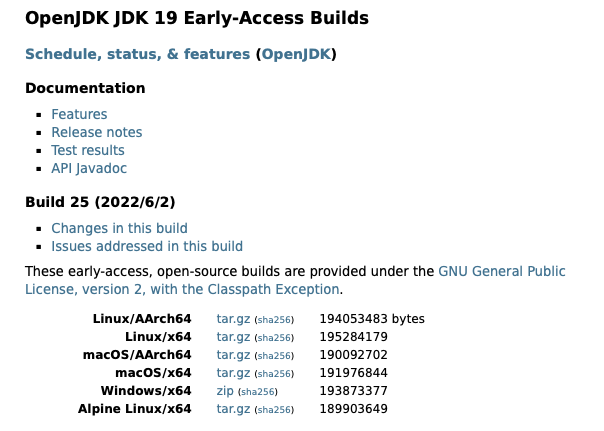The height and width of the screenshot is (431, 604).
Task: Open the OpenJDK link in parentheses
Action: [x=296, y=54]
